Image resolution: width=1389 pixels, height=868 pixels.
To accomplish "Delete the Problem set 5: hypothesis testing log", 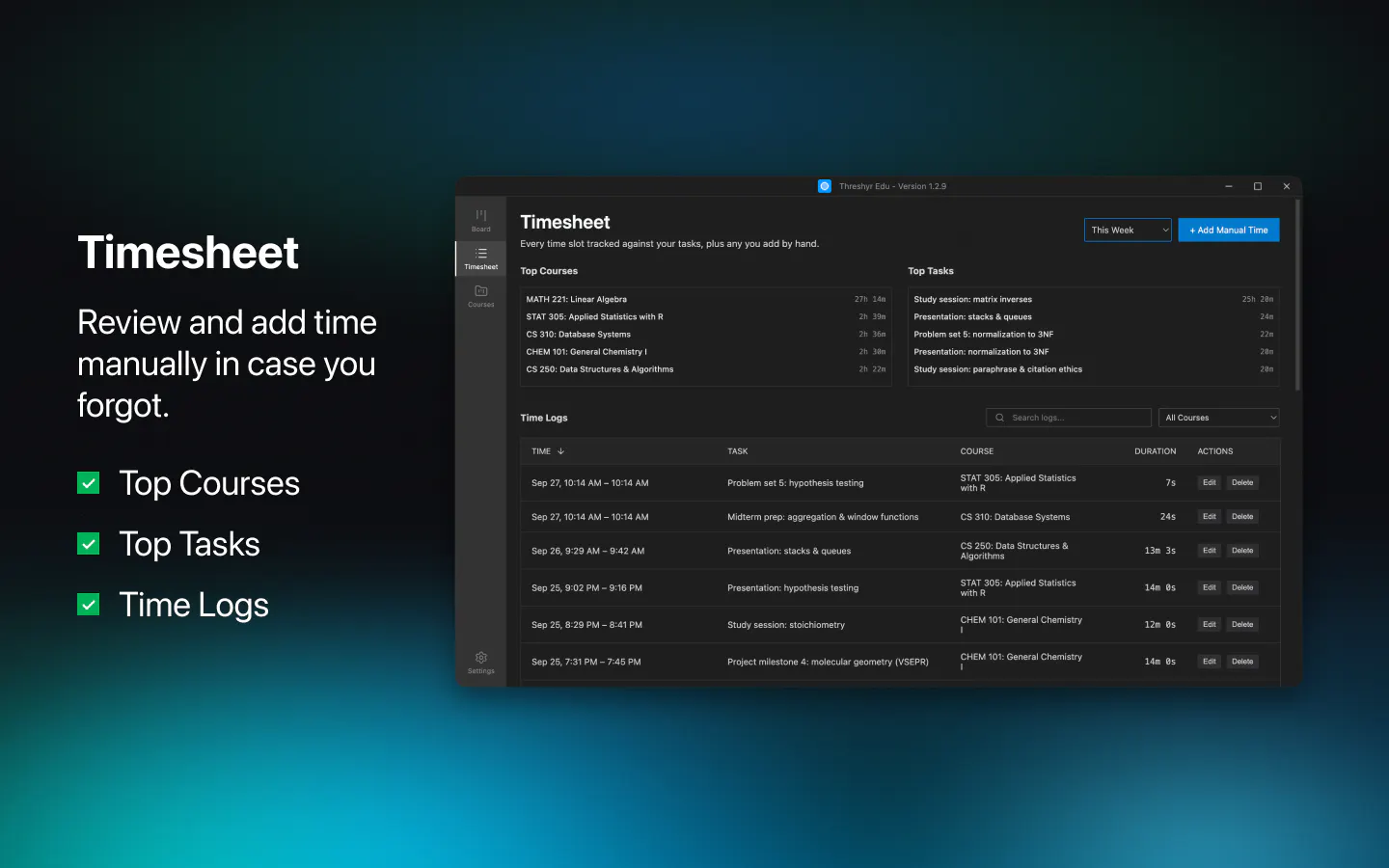I will point(1242,483).
